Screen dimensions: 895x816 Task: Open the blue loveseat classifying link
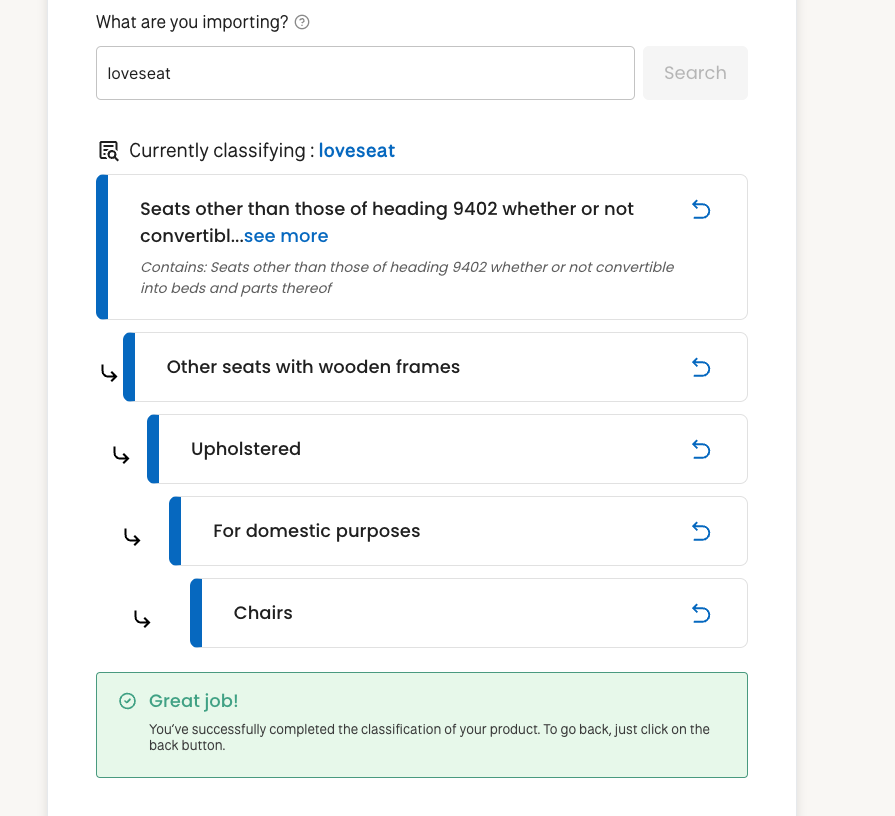click(x=357, y=151)
